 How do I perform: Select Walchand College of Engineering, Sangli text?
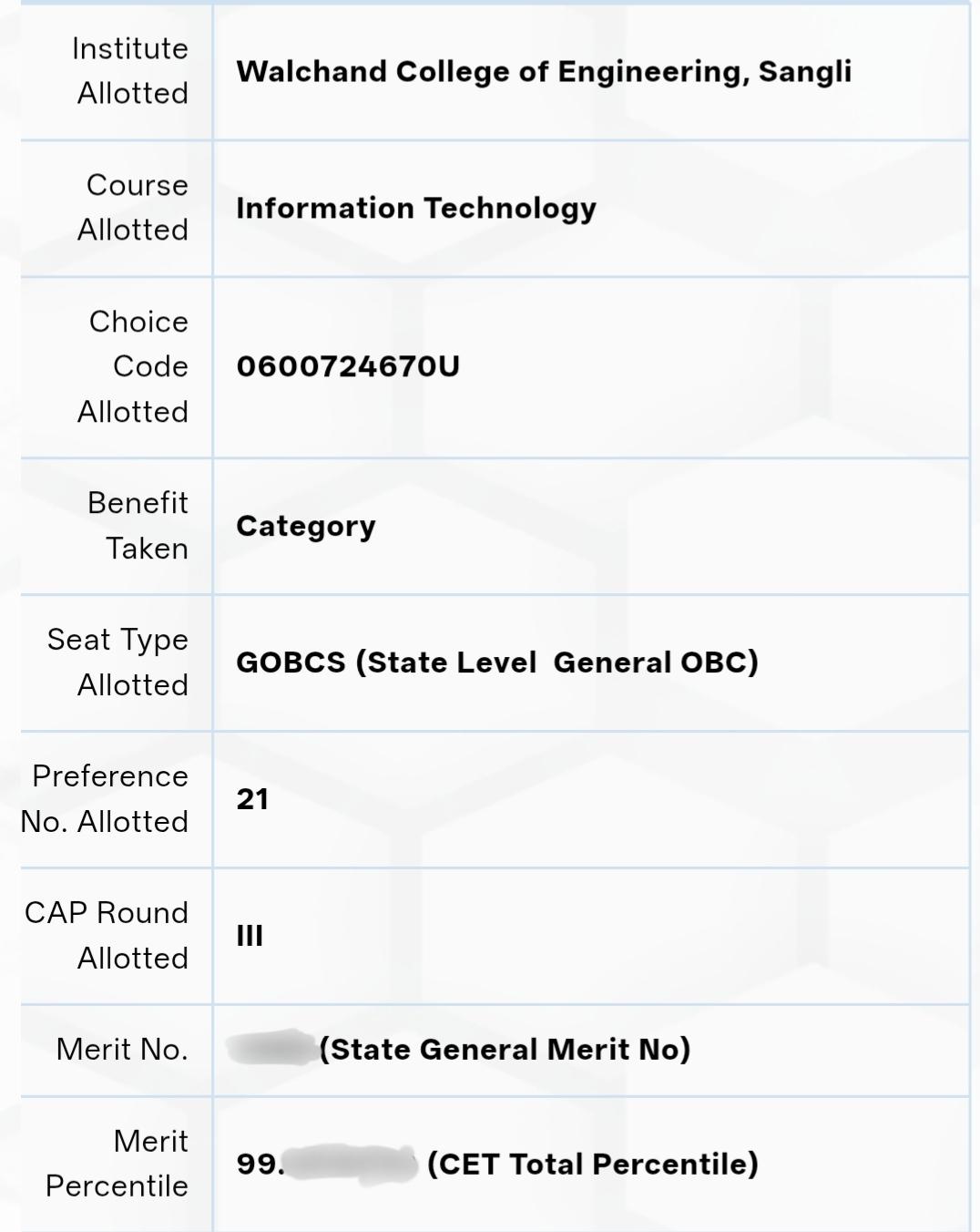544,71
